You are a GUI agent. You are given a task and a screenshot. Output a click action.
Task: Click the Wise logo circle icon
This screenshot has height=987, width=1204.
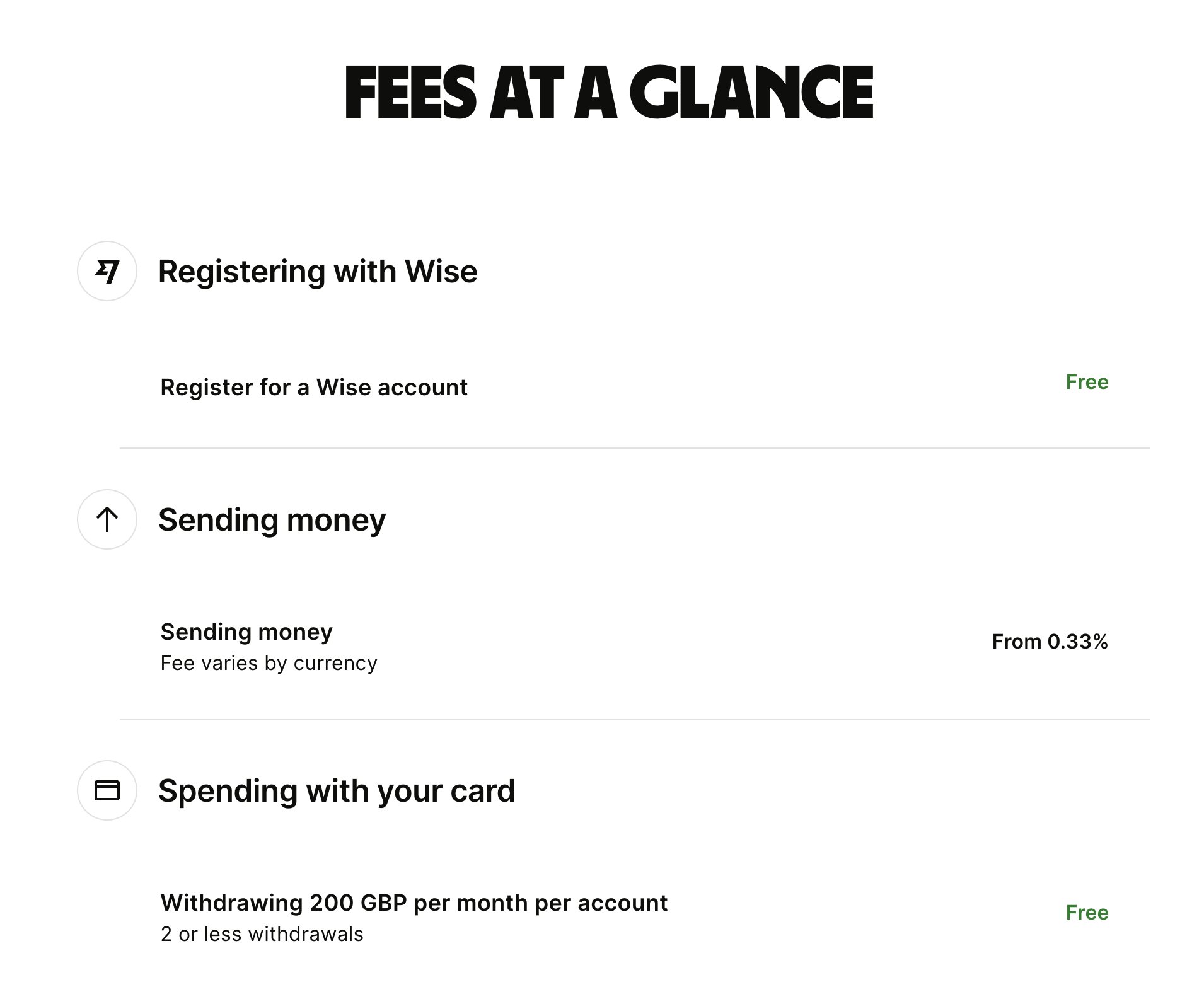[107, 271]
